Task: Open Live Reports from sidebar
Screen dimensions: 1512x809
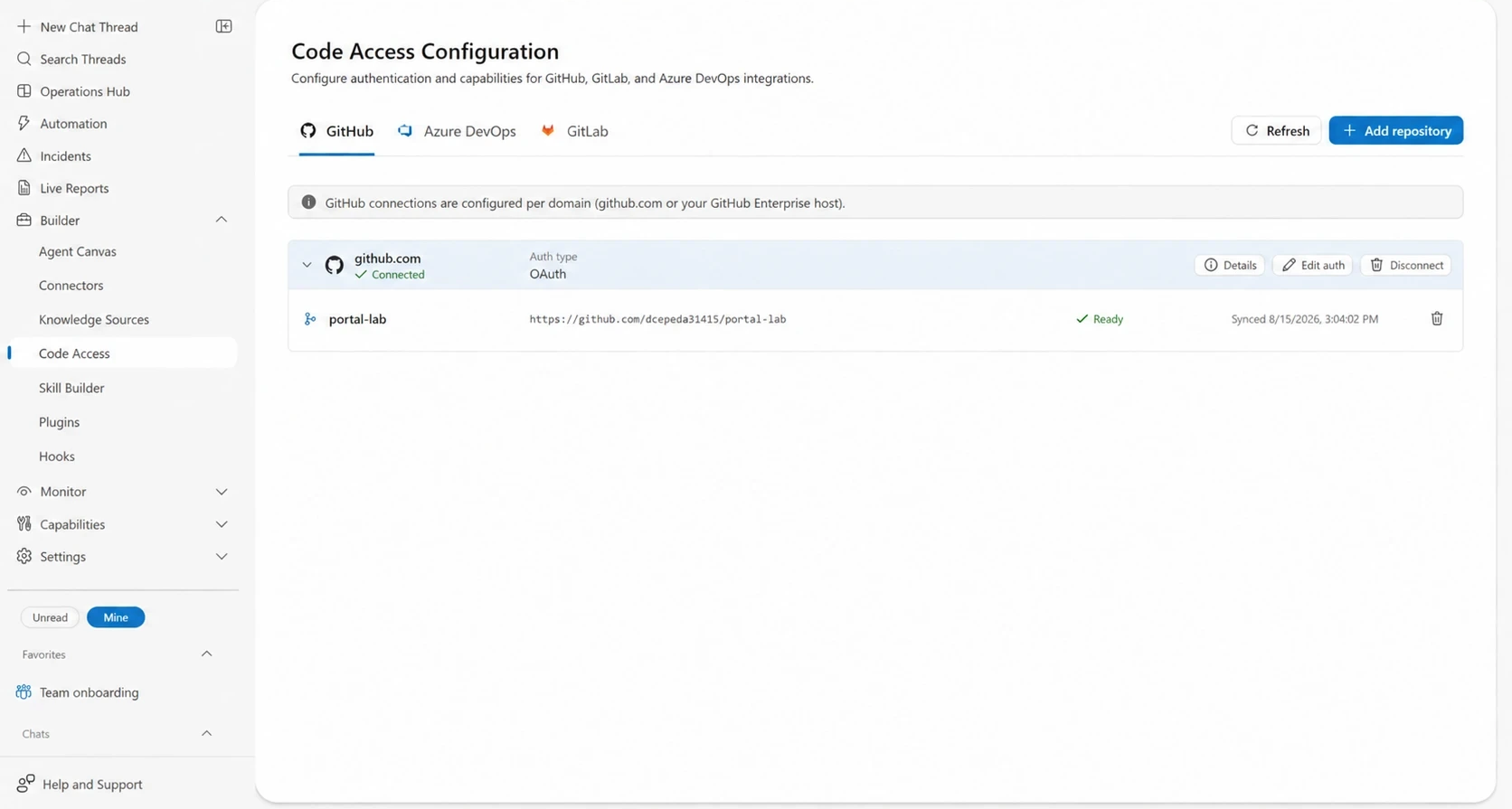Action: 74,188
